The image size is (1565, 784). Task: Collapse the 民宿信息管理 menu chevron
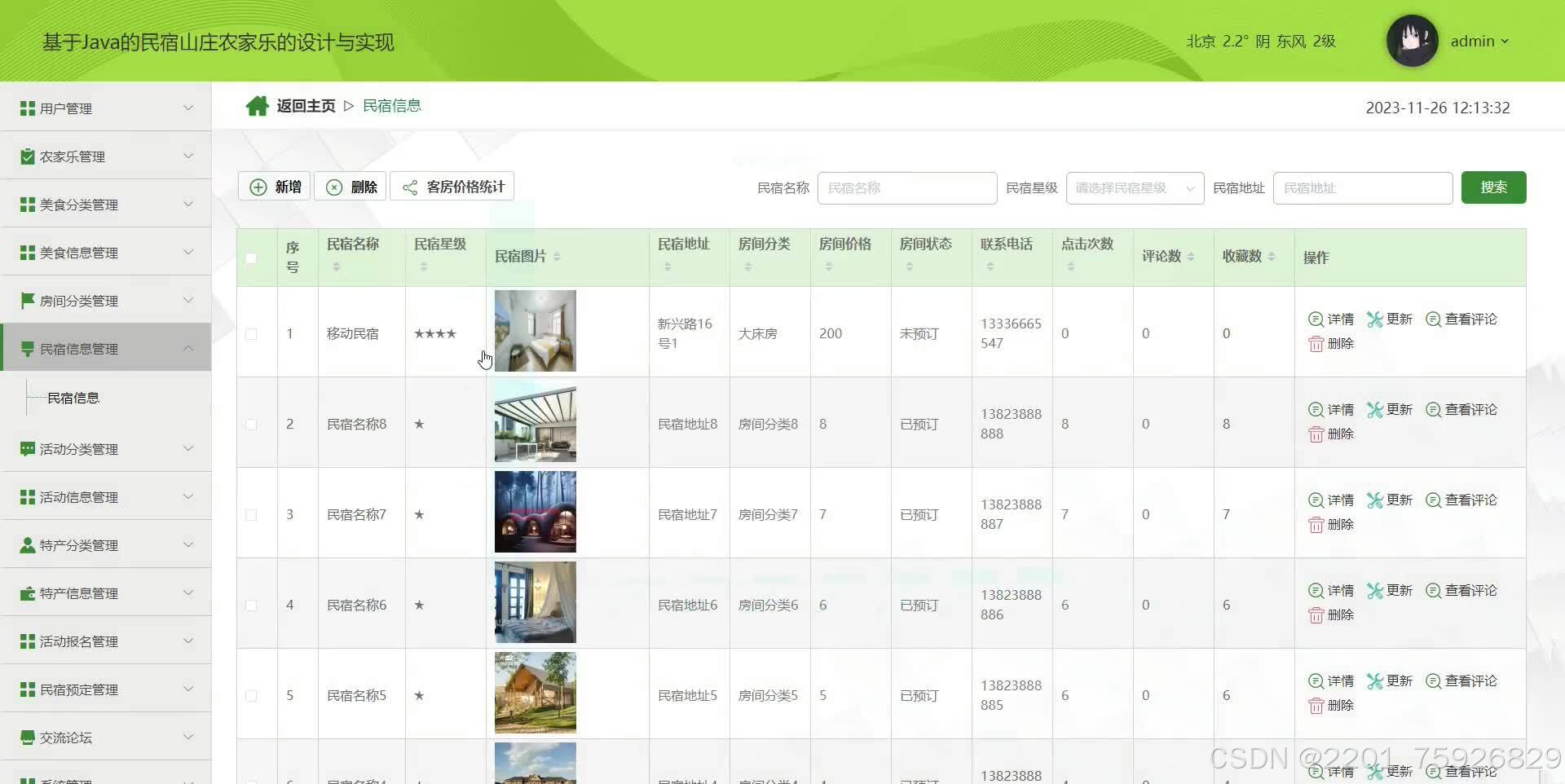coord(188,348)
